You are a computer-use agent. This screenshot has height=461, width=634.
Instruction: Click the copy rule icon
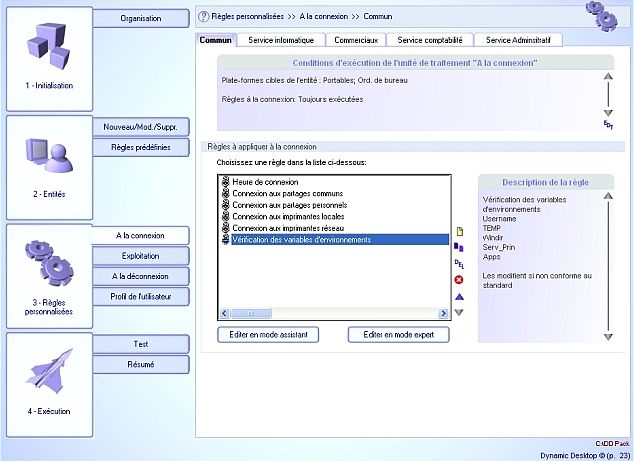tap(459, 247)
